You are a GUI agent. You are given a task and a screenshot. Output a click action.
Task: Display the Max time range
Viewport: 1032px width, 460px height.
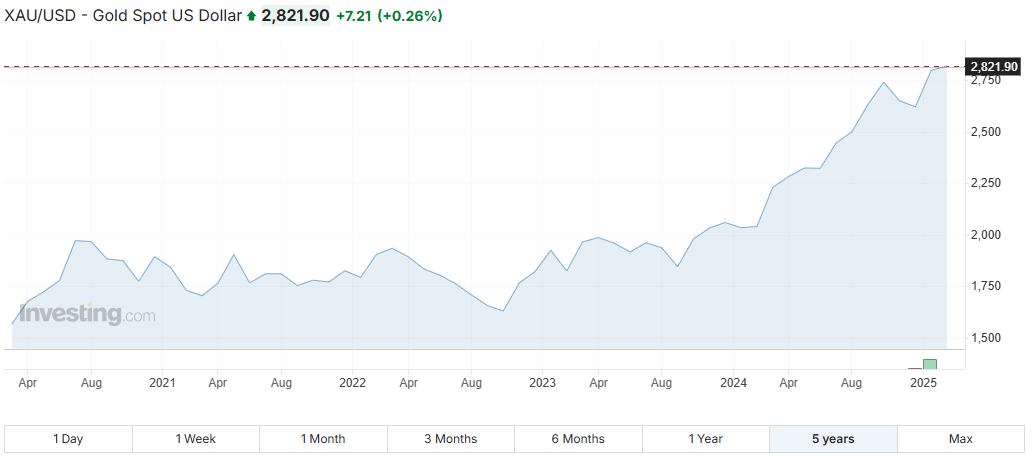click(x=960, y=439)
